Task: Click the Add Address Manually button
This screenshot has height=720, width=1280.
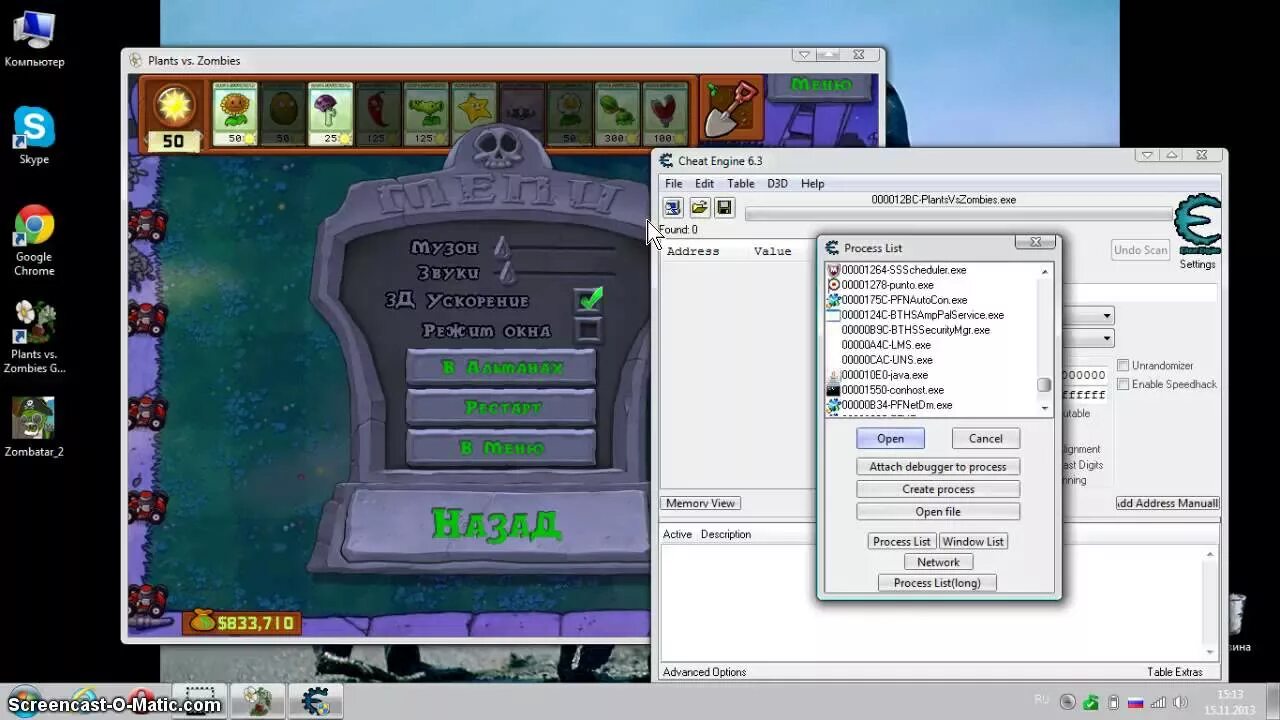Action: [x=1167, y=503]
